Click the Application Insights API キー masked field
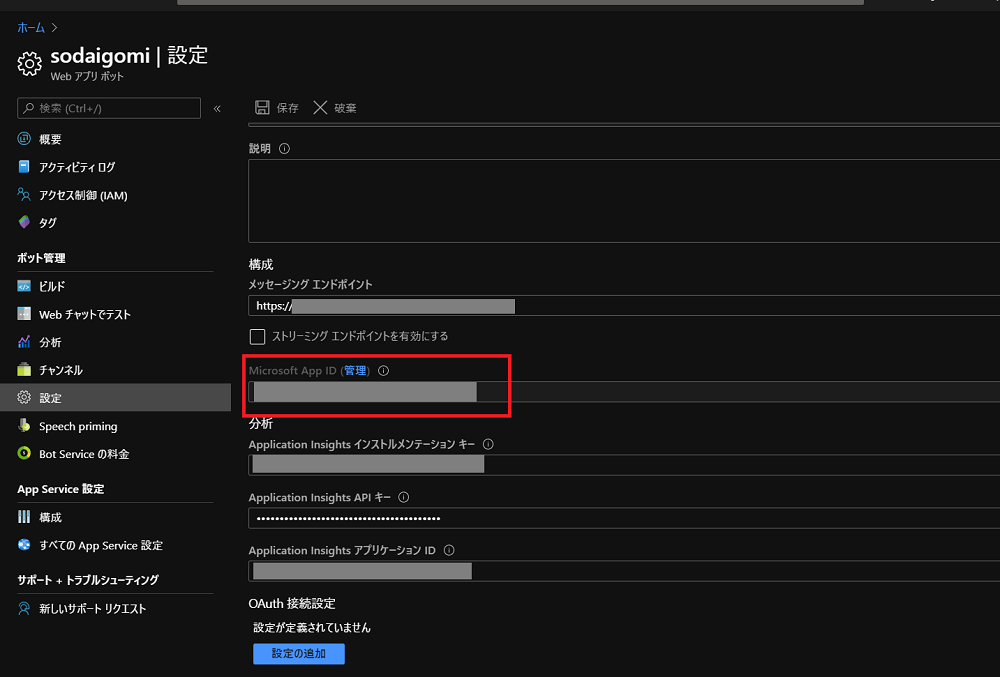Viewport: 1000px width, 677px height. pos(624,518)
